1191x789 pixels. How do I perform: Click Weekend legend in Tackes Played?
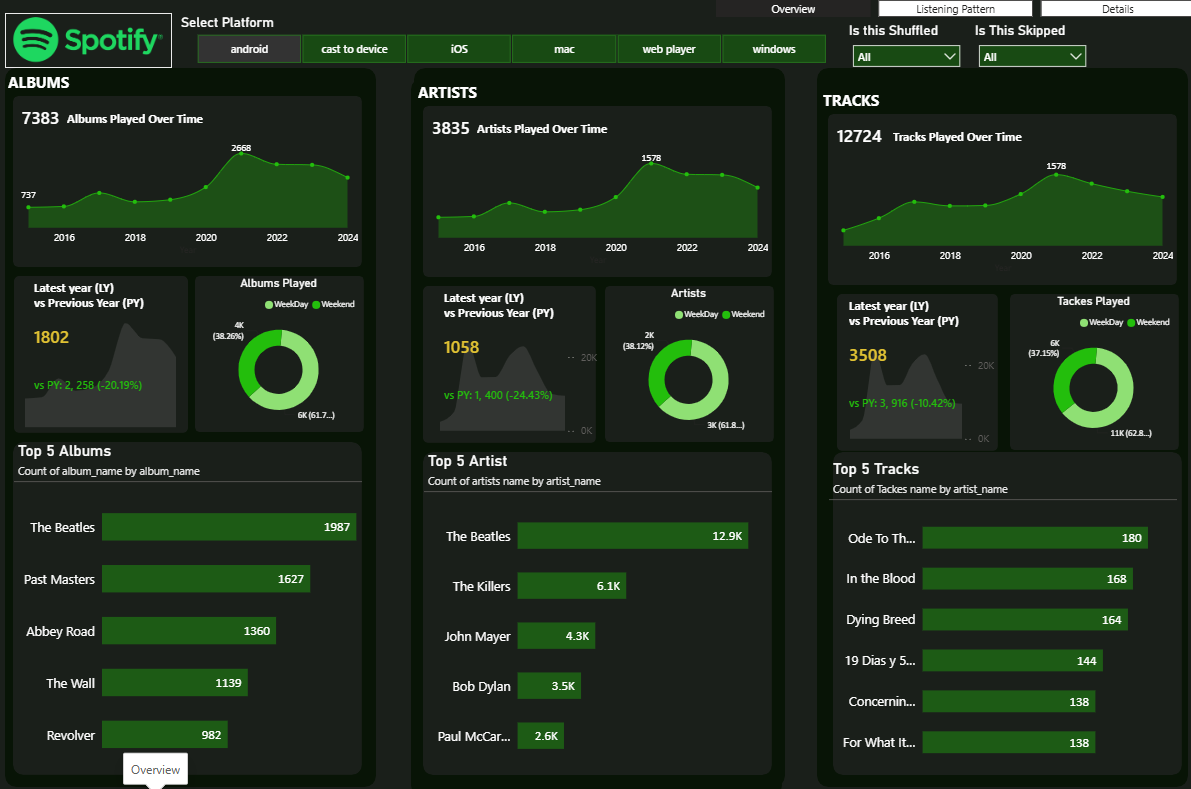(1148, 323)
